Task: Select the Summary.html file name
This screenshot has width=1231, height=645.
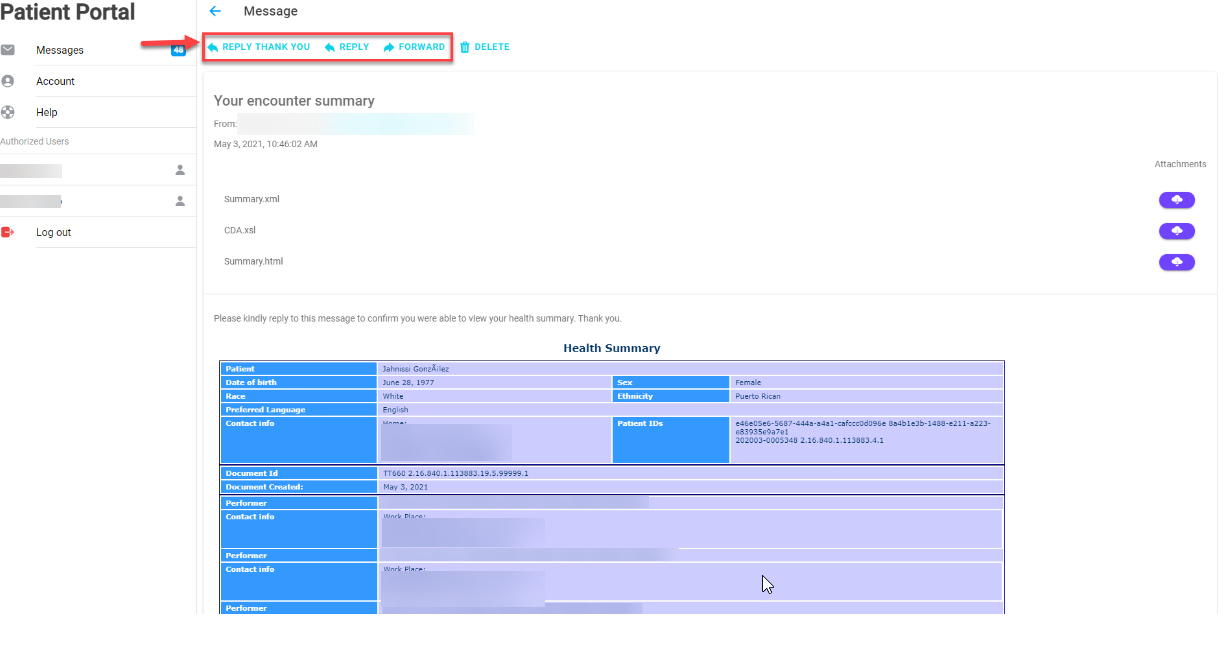Action: (254, 261)
